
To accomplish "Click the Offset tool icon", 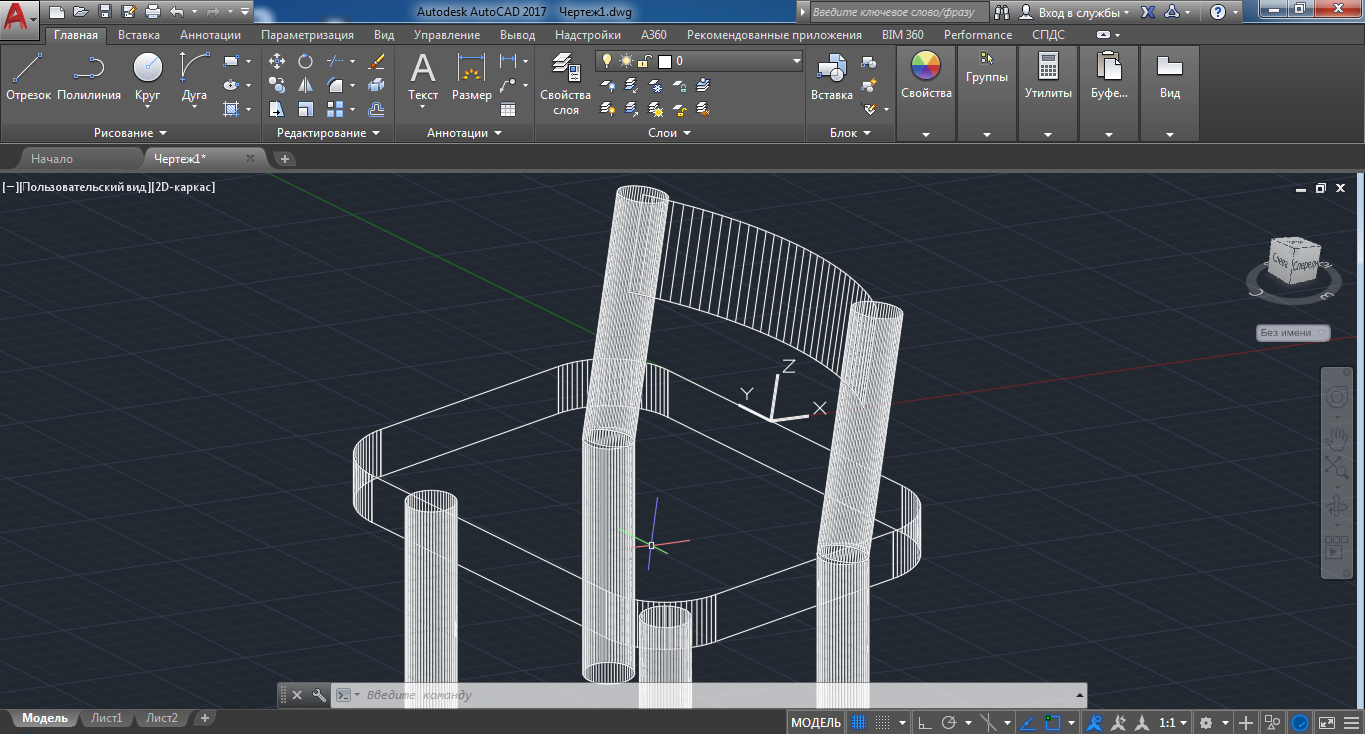I will (377, 109).
